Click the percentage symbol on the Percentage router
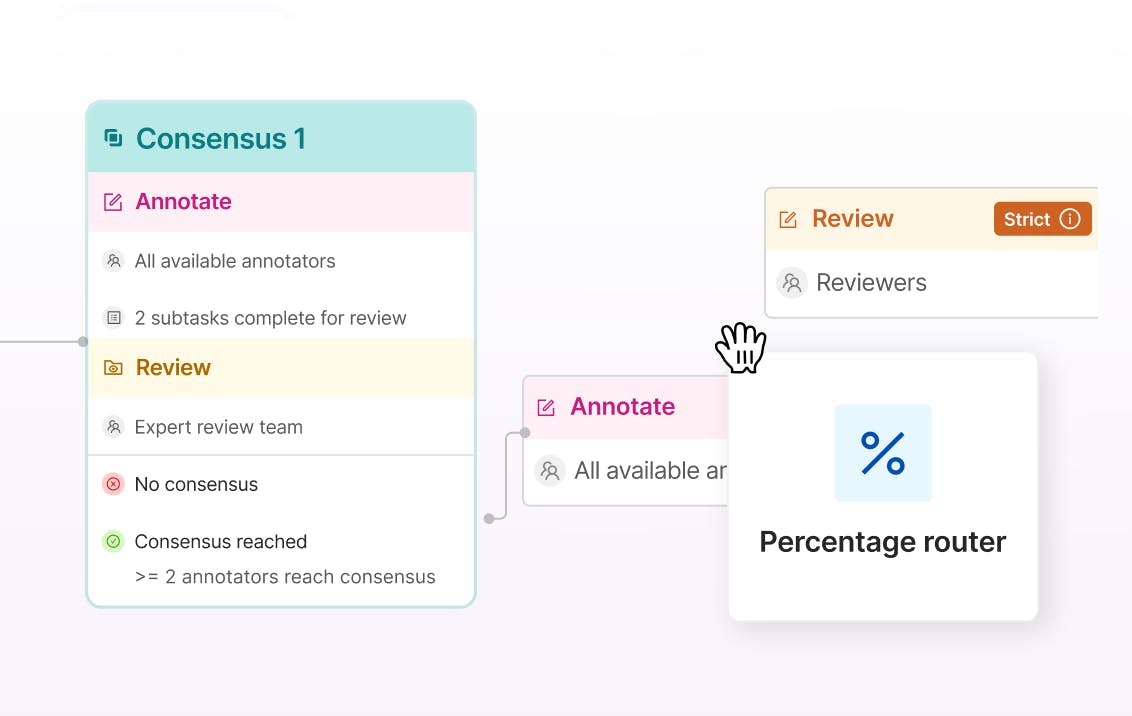The width and height of the screenshot is (1132, 716). click(x=882, y=452)
